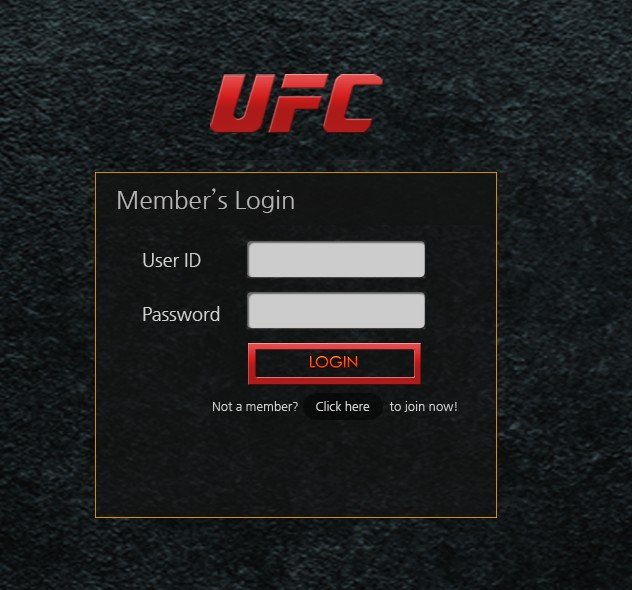Click the "User ID" label text
The image size is (632, 590).
pyautogui.click(x=171, y=260)
